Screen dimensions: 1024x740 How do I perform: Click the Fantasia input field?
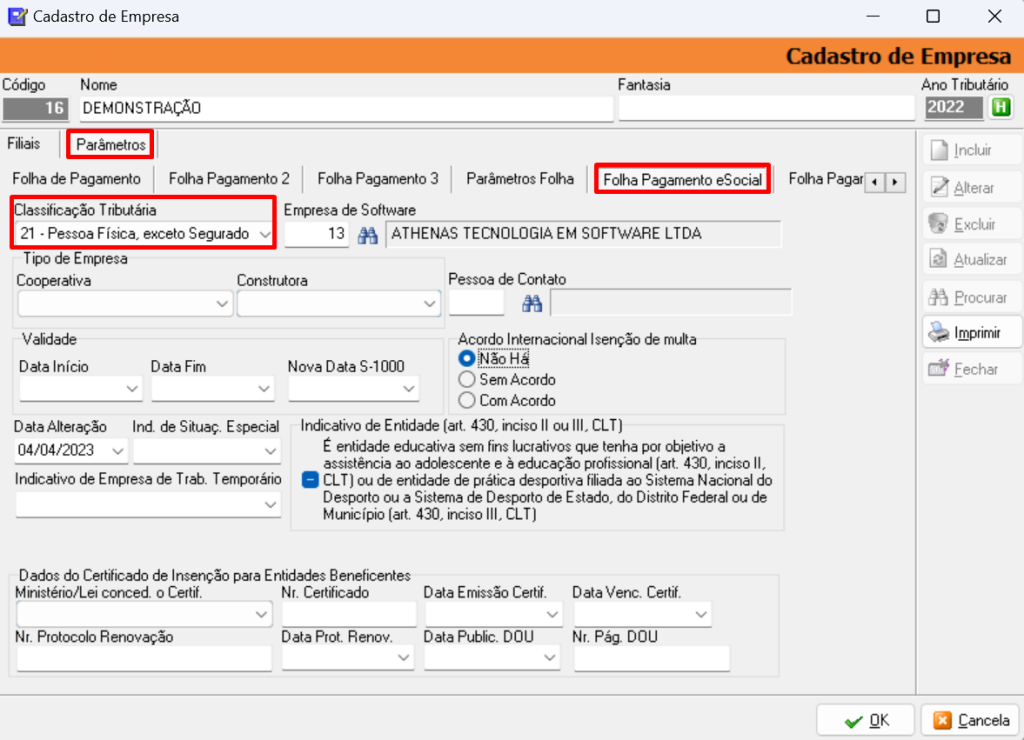766,108
